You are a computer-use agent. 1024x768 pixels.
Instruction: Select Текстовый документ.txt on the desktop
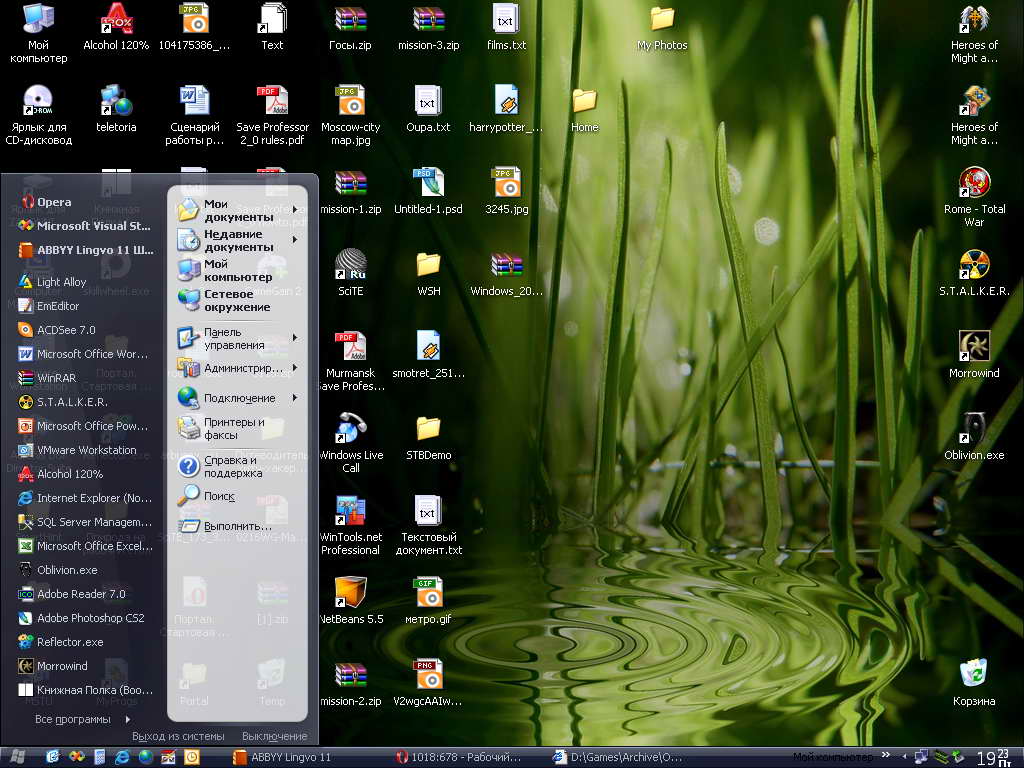point(428,525)
